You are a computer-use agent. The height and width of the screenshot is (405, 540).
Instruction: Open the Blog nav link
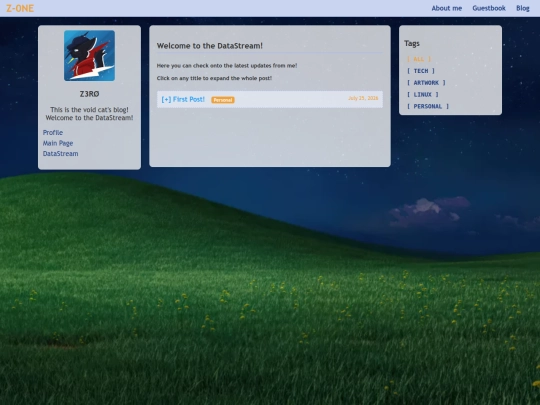coord(522,8)
